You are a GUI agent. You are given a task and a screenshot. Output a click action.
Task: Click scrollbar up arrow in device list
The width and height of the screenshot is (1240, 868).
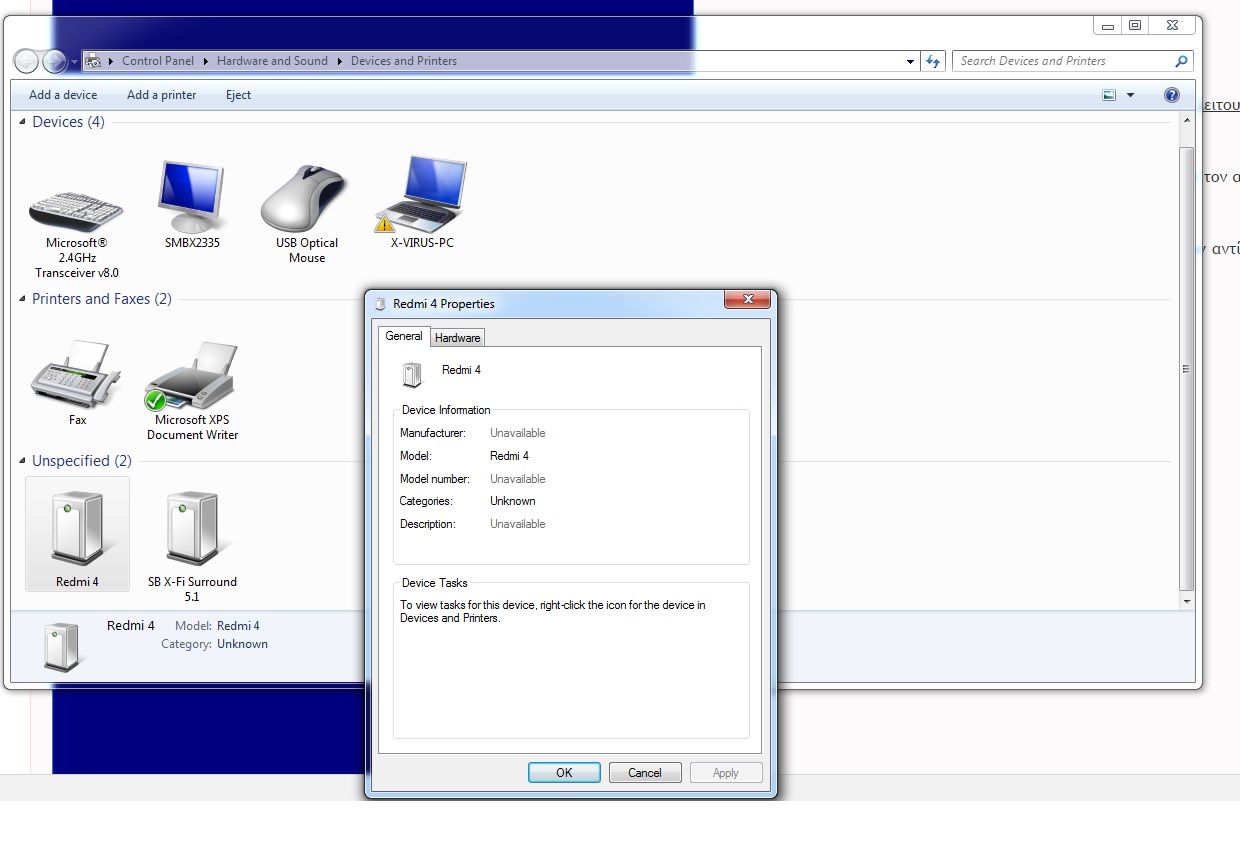coord(1187,122)
